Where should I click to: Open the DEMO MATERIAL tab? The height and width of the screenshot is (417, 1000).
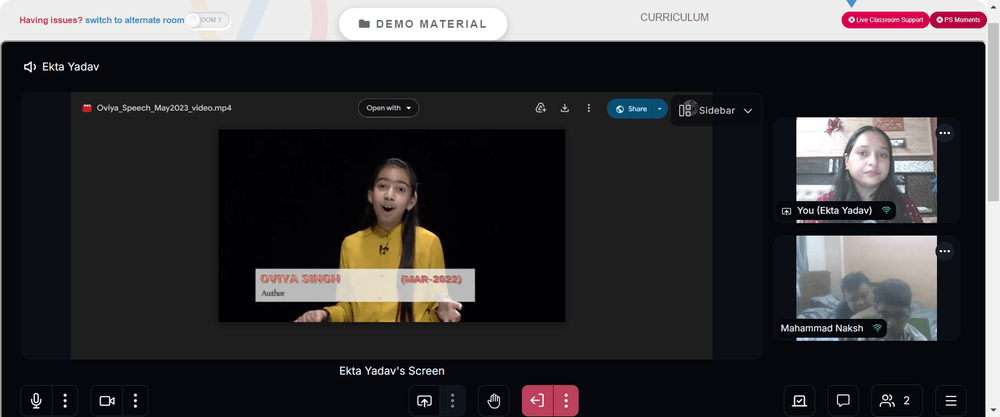pos(423,24)
